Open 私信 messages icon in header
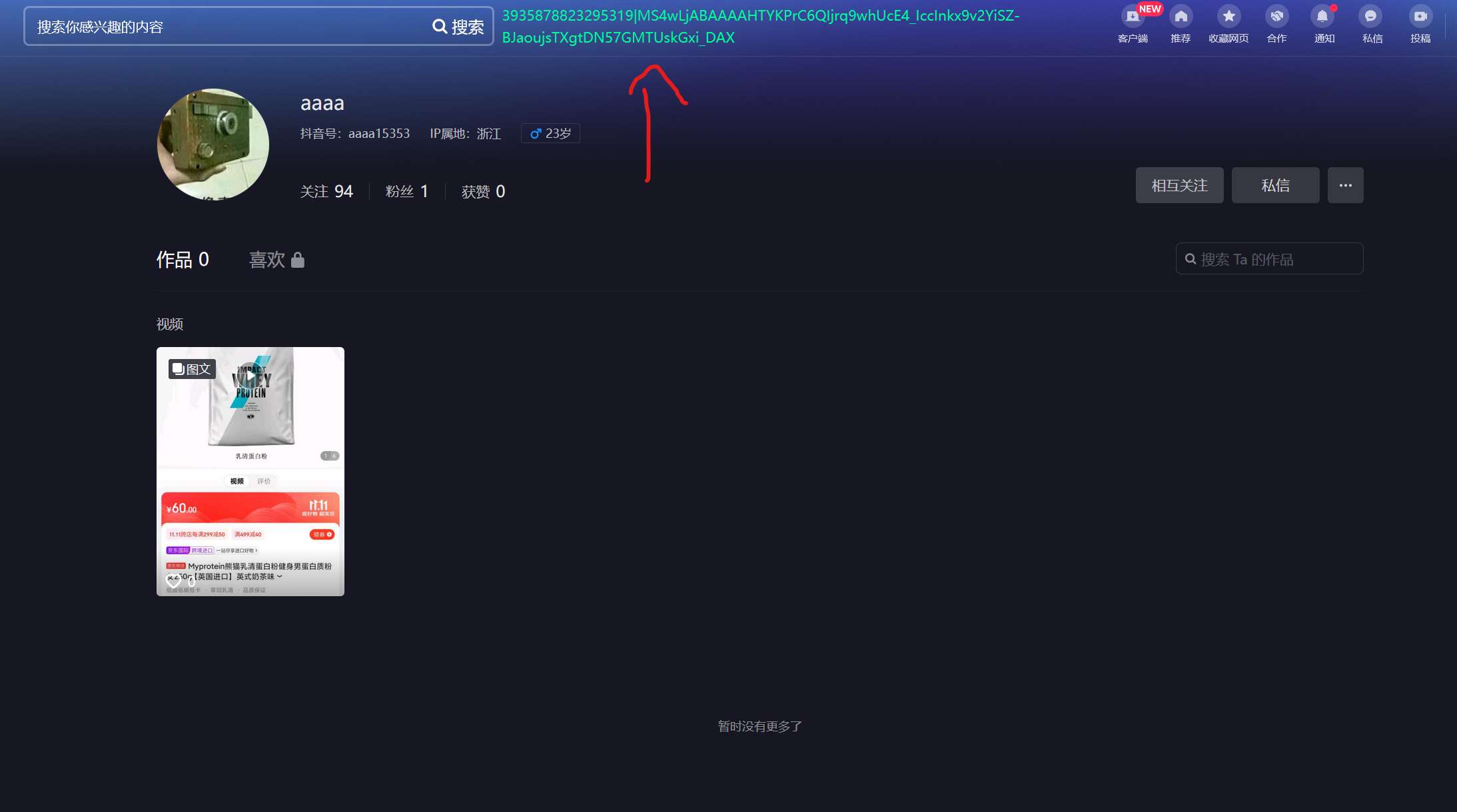This screenshot has width=1457, height=812. (x=1371, y=17)
